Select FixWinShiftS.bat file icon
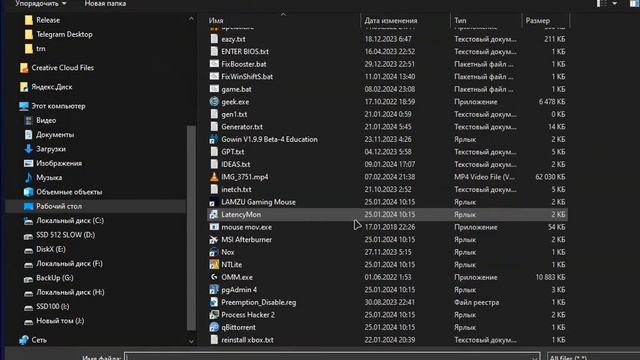The height and width of the screenshot is (360, 640). [x=214, y=77]
